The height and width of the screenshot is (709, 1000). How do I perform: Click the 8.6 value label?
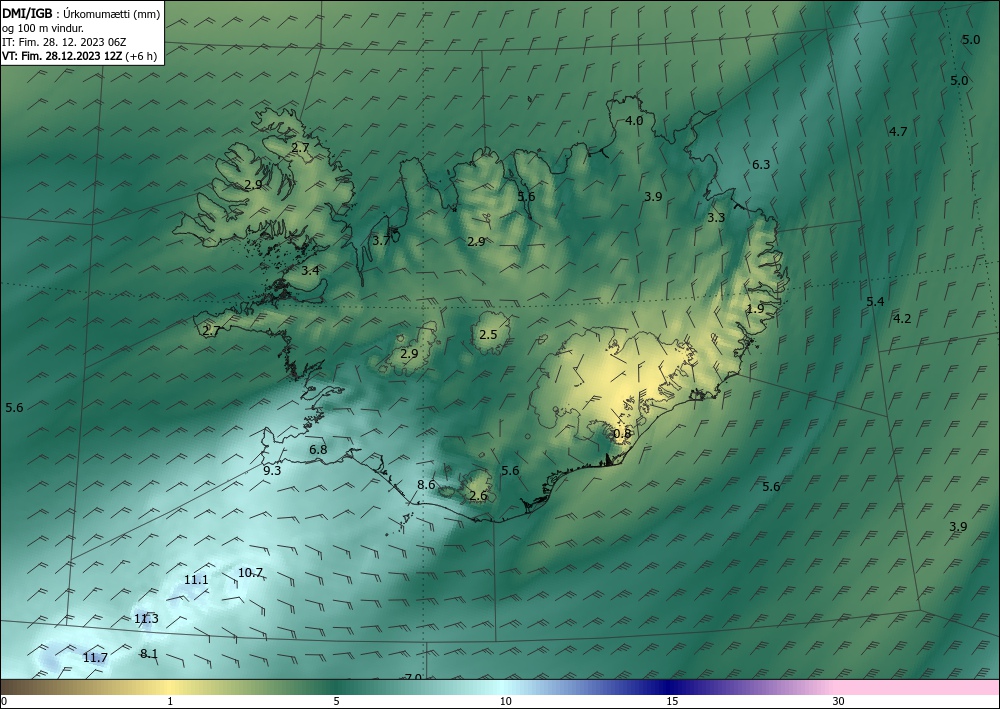point(426,485)
